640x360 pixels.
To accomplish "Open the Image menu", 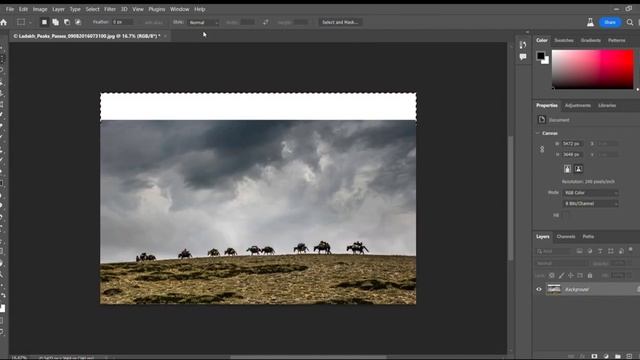I will click(x=40, y=9).
